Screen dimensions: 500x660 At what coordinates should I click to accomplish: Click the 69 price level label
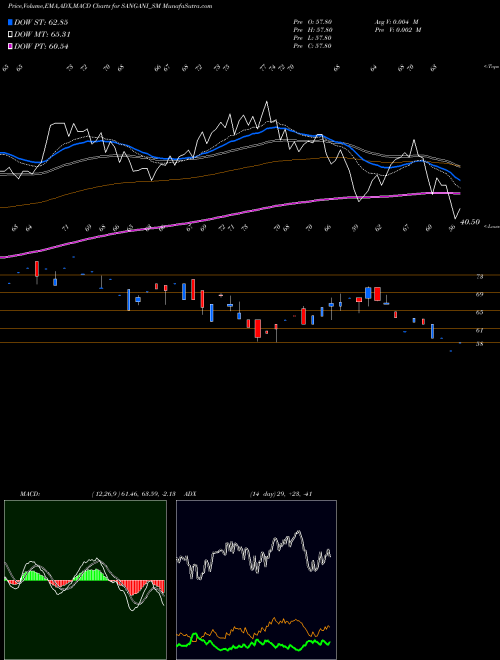[x=479, y=295]
